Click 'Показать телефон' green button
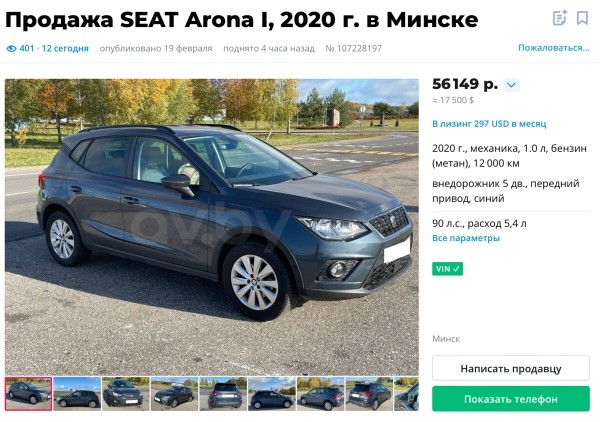This screenshot has width=600, height=422. 511,399
